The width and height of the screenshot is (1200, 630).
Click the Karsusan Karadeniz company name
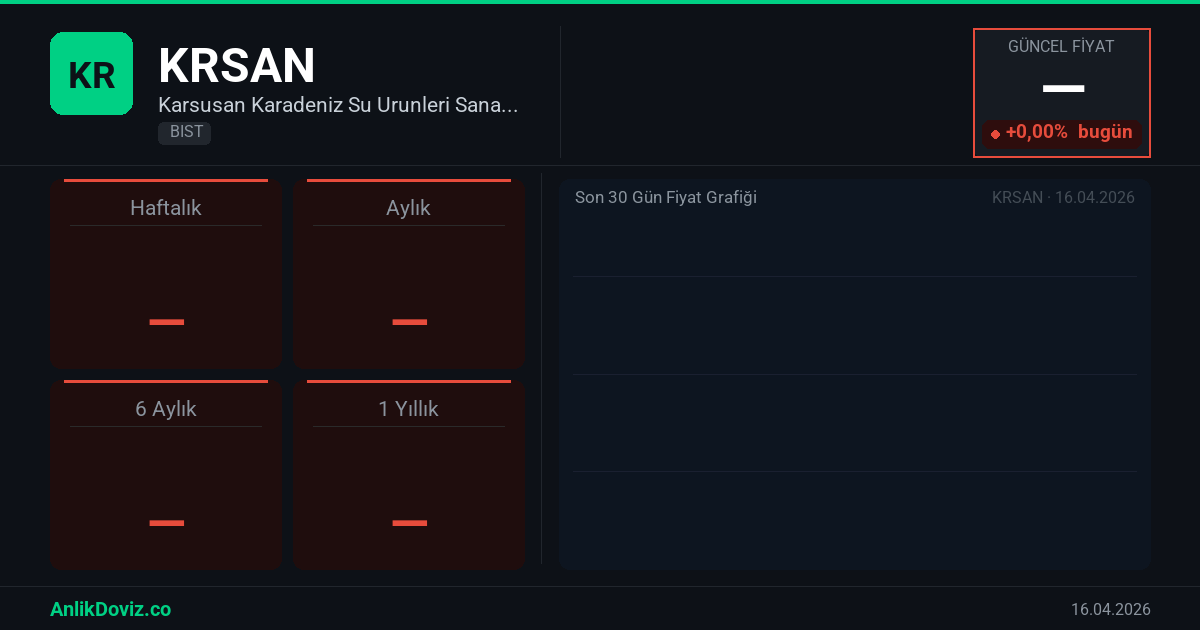coord(338,105)
